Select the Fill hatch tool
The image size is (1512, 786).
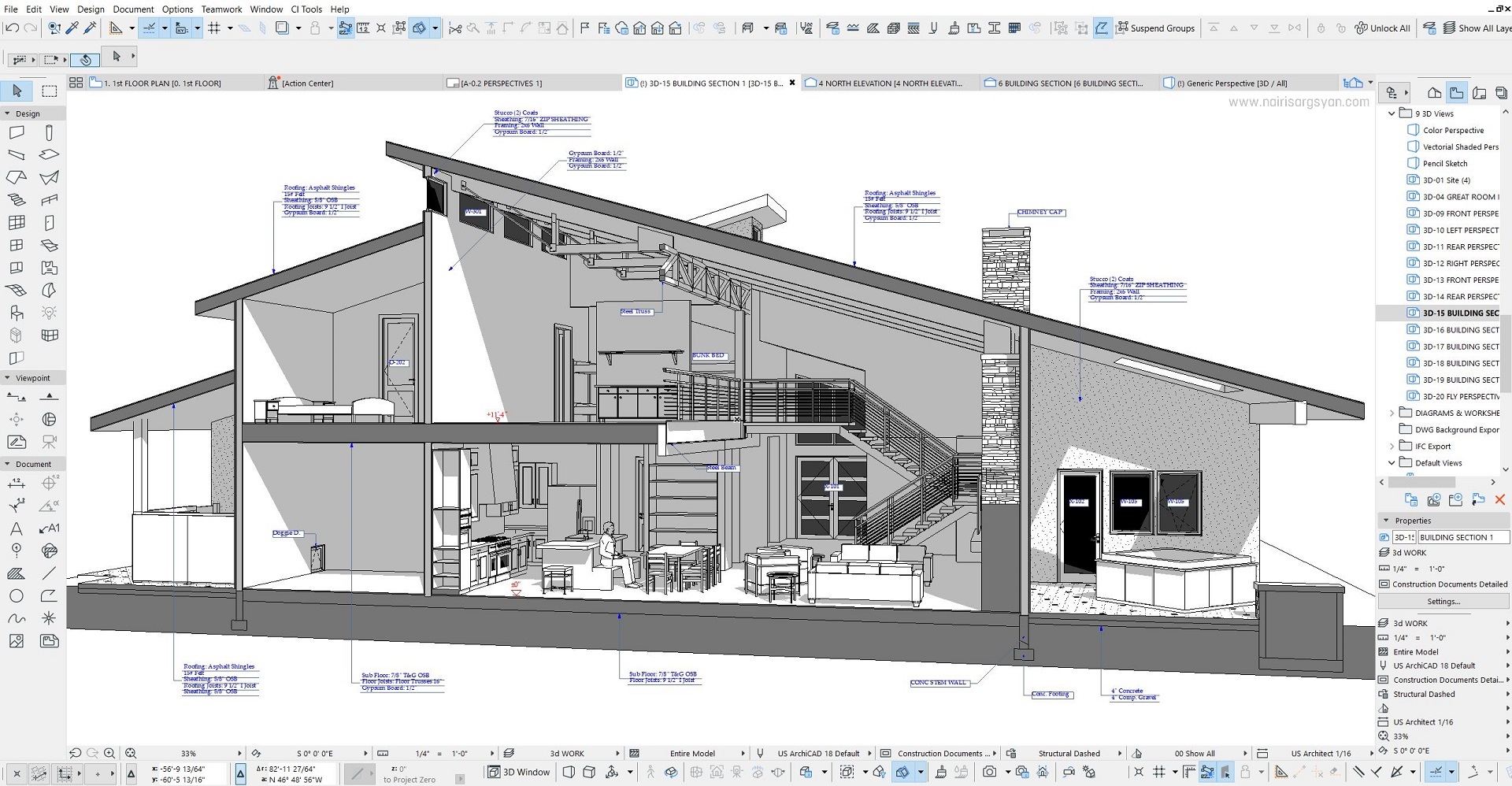tap(17, 573)
